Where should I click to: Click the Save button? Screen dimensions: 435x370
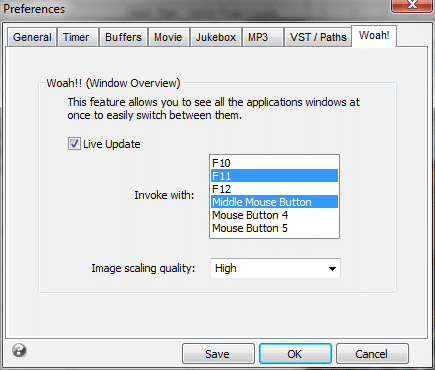[218, 354]
